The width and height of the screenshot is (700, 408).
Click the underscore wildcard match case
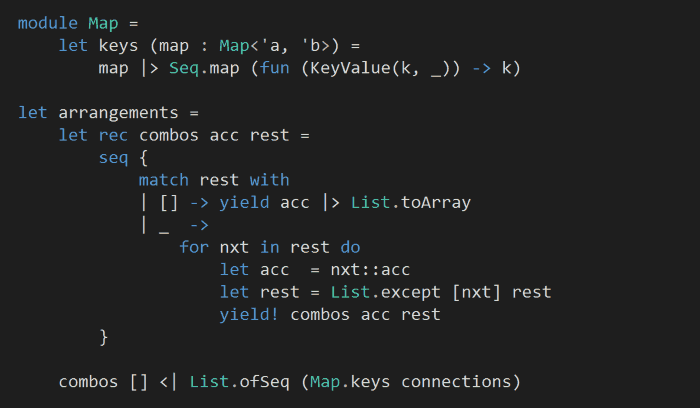pos(164,225)
